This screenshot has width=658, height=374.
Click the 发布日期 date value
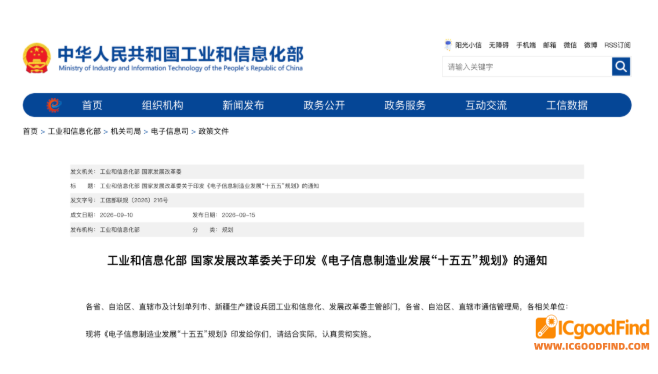pos(238,215)
